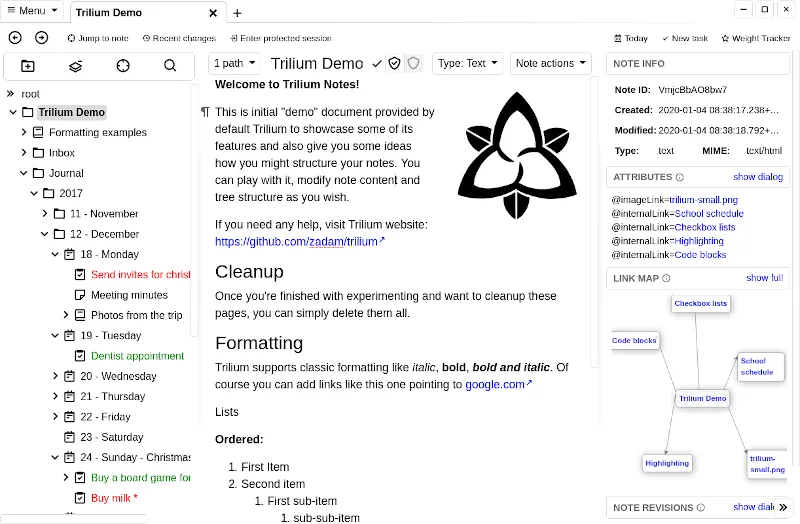The image size is (800, 524).
Task: Toggle the protect note shield icon
Action: 395,63
